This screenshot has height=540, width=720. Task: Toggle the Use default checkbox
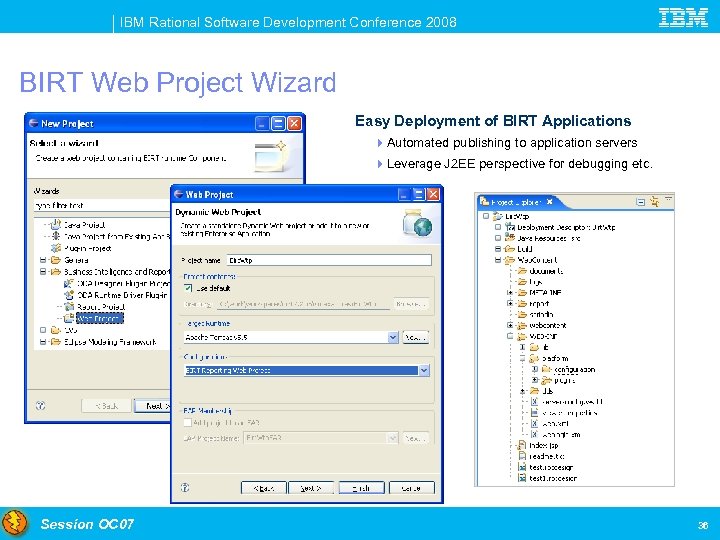pos(188,288)
